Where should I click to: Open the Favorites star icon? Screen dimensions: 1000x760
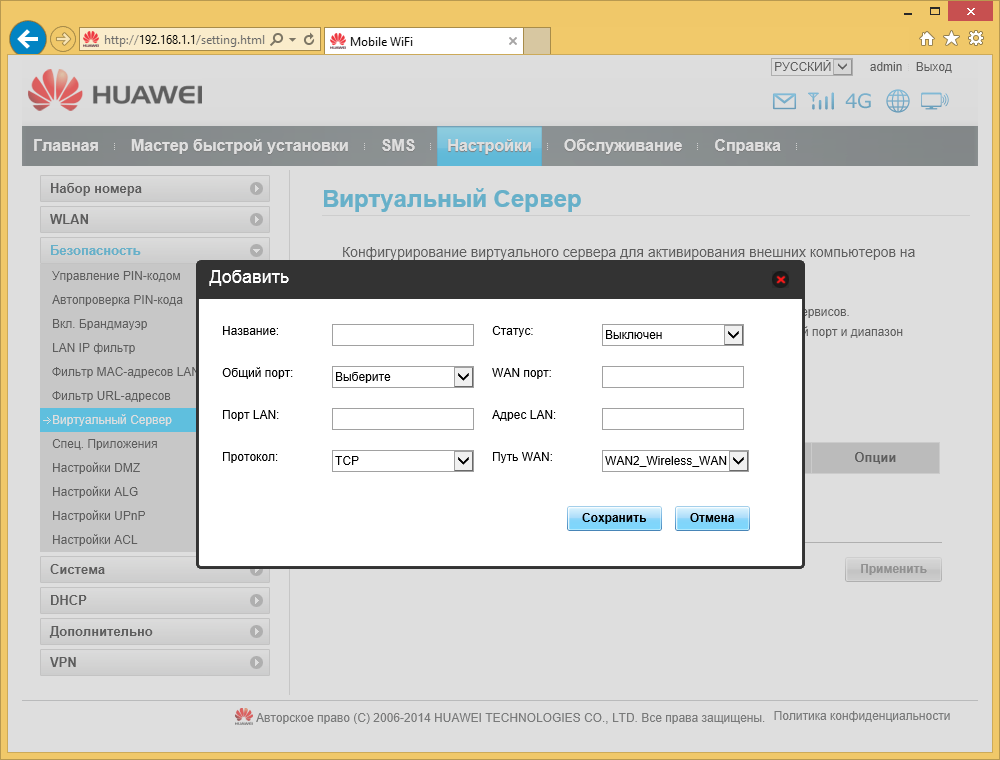(951, 39)
